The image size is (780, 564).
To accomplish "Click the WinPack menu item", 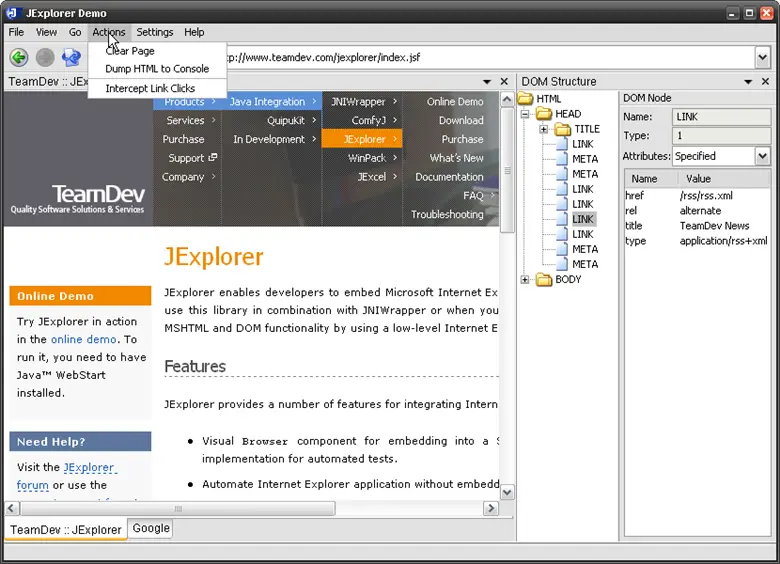I will tap(367, 158).
